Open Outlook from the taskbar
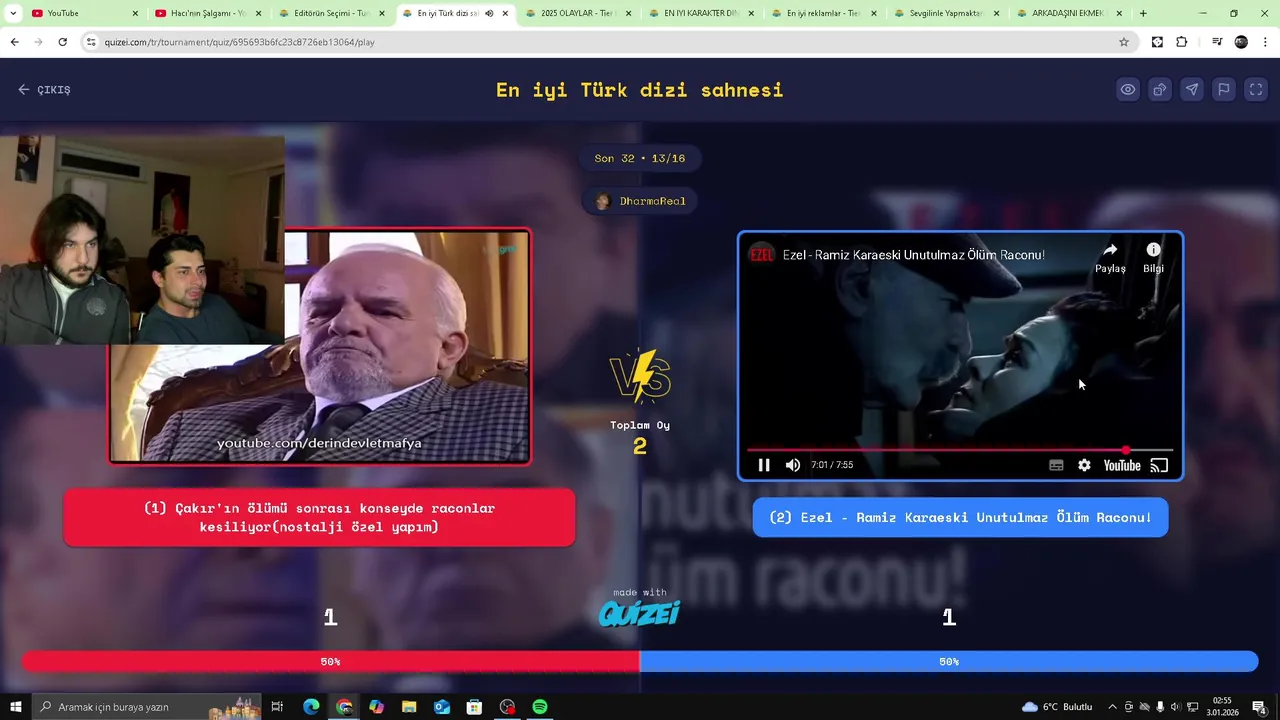The width and height of the screenshot is (1280, 720). 442,707
